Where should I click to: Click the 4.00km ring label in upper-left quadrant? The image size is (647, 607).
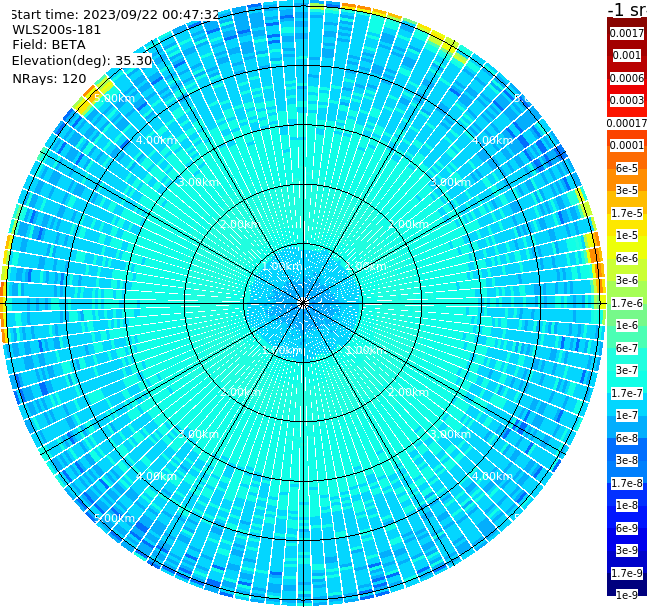[x=156, y=140]
